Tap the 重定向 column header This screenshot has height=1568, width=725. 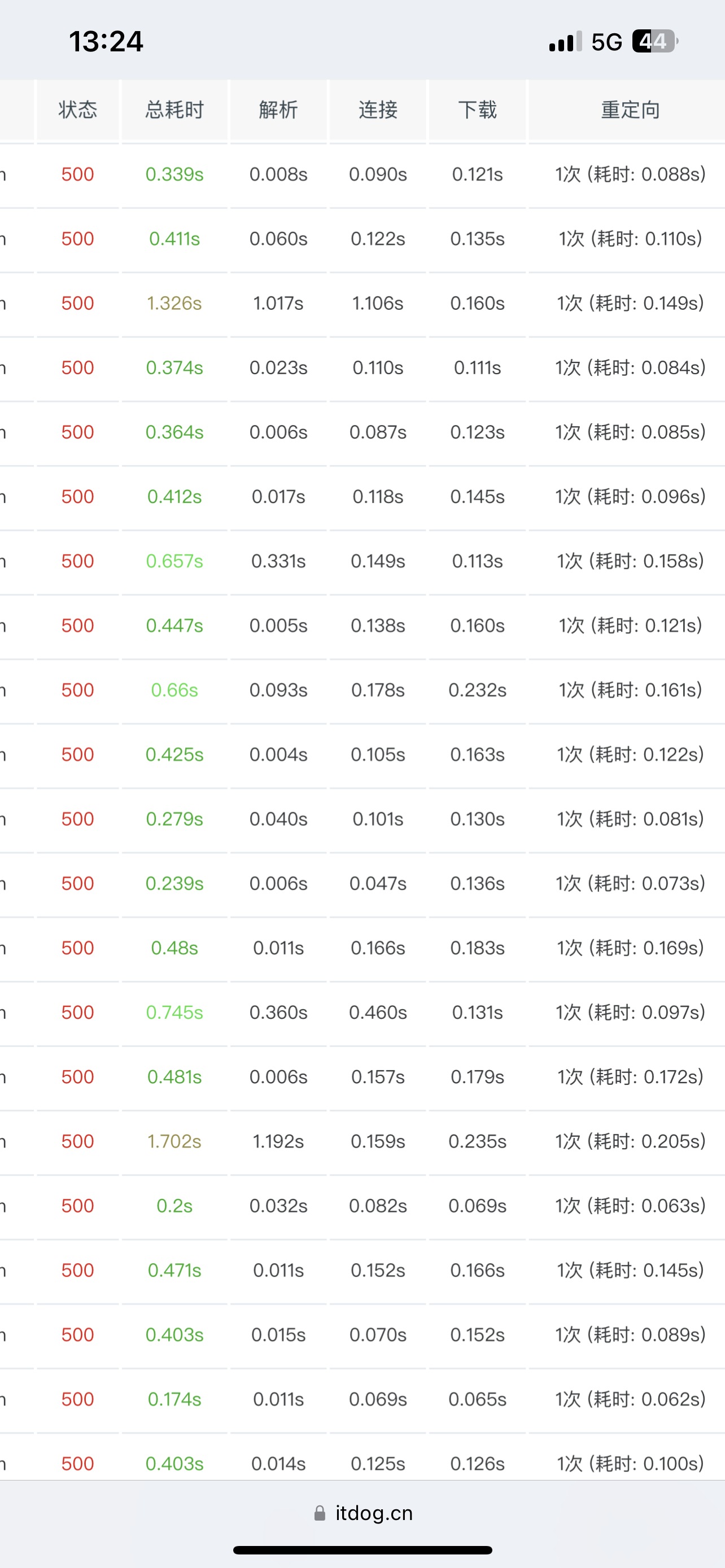pyautogui.click(x=630, y=110)
